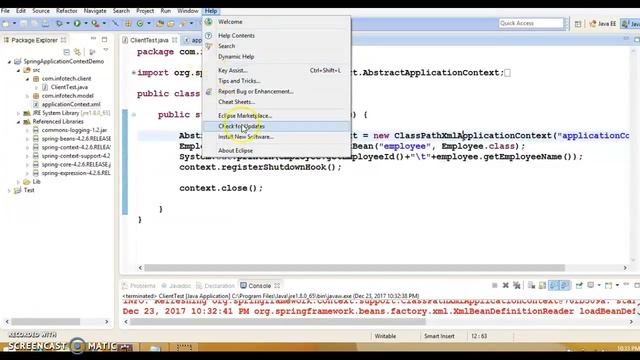Collapse the src folder node
The image size is (640, 360).
click(x=18, y=70)
